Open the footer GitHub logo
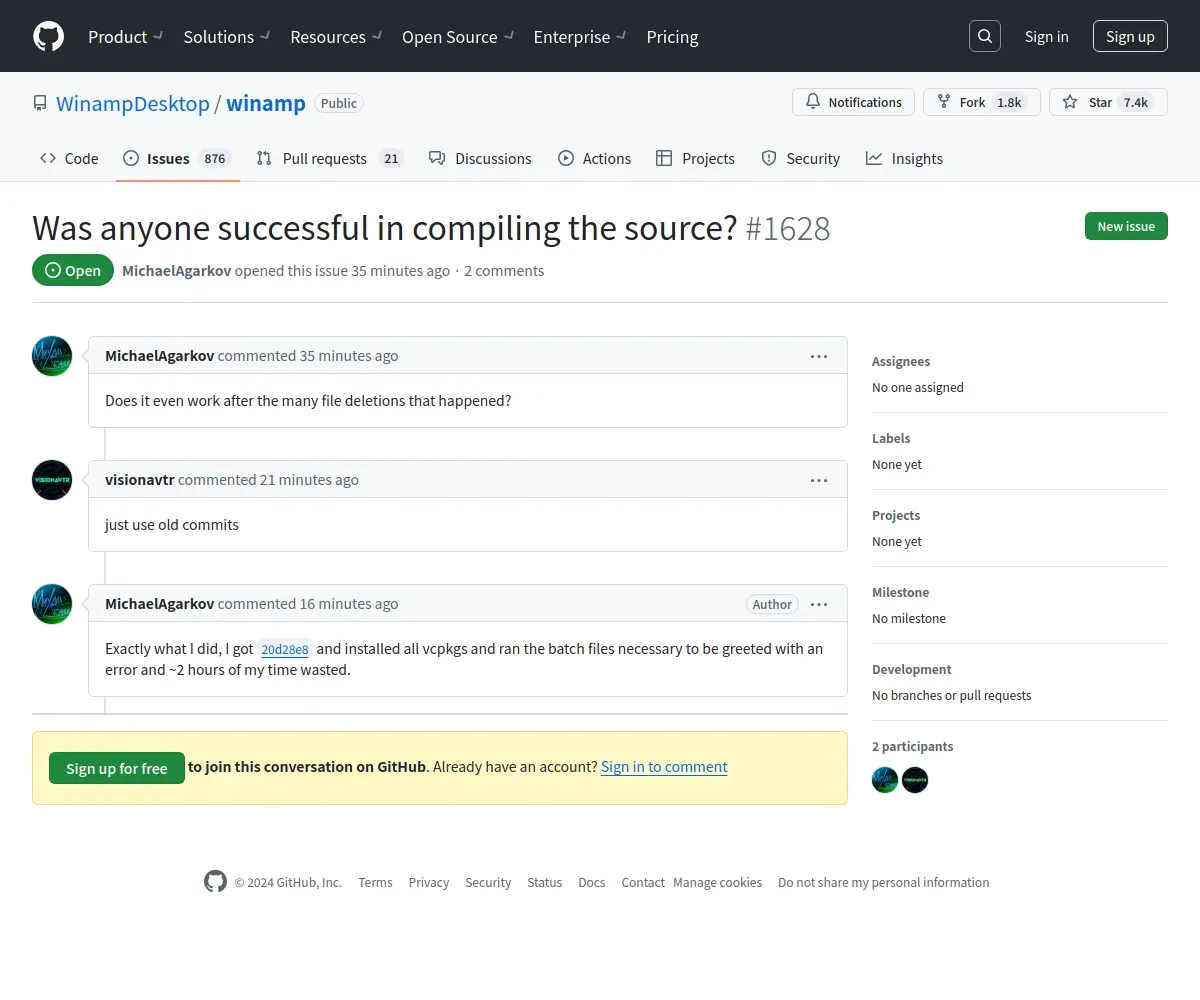Image resolution: width=1200 pixels, height=1000 pixels. tap(215, 881)
